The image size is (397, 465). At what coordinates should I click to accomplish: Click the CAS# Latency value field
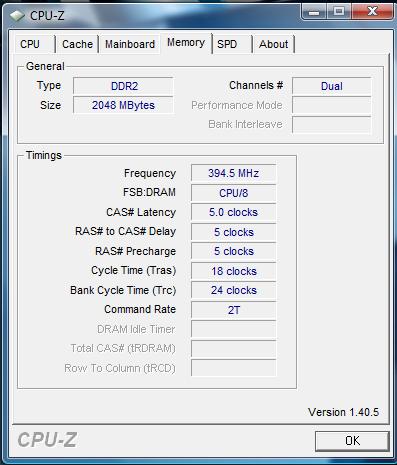point(234,212)
